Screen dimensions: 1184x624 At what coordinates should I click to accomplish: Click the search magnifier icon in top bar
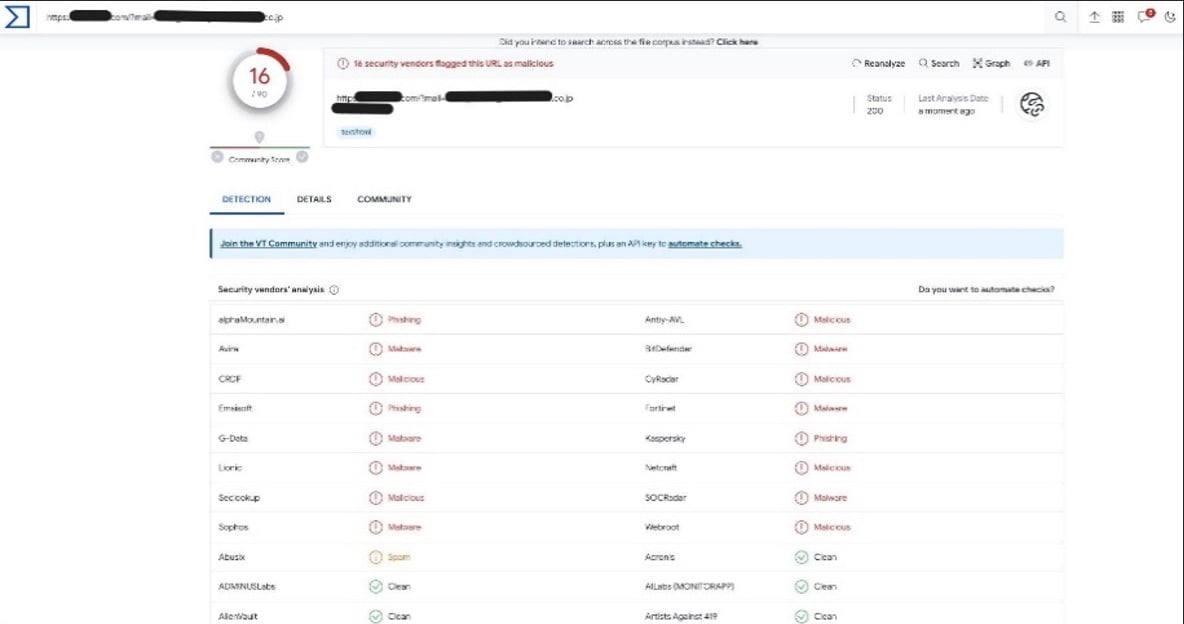1060,17
